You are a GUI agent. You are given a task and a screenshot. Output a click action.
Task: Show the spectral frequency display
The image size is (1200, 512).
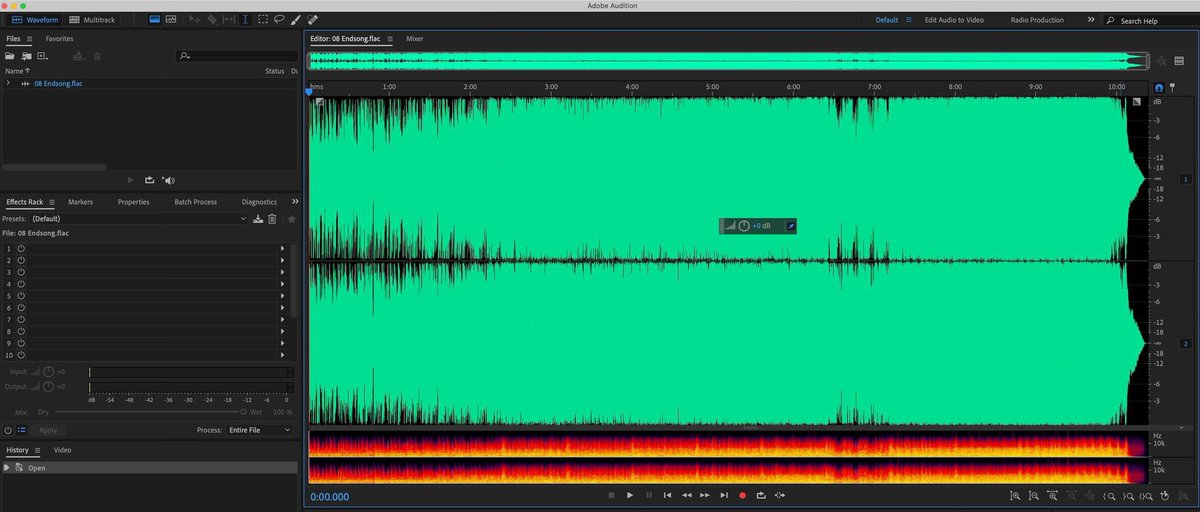[x=155, y=20]
